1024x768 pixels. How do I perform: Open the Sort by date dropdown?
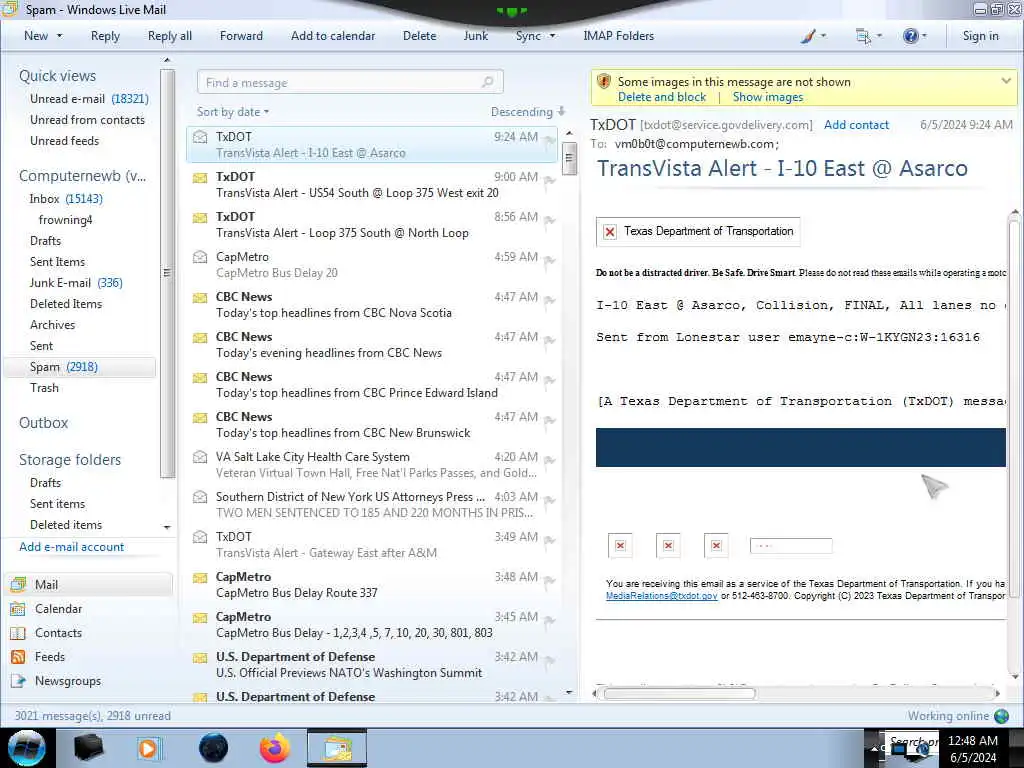(232, 112)
